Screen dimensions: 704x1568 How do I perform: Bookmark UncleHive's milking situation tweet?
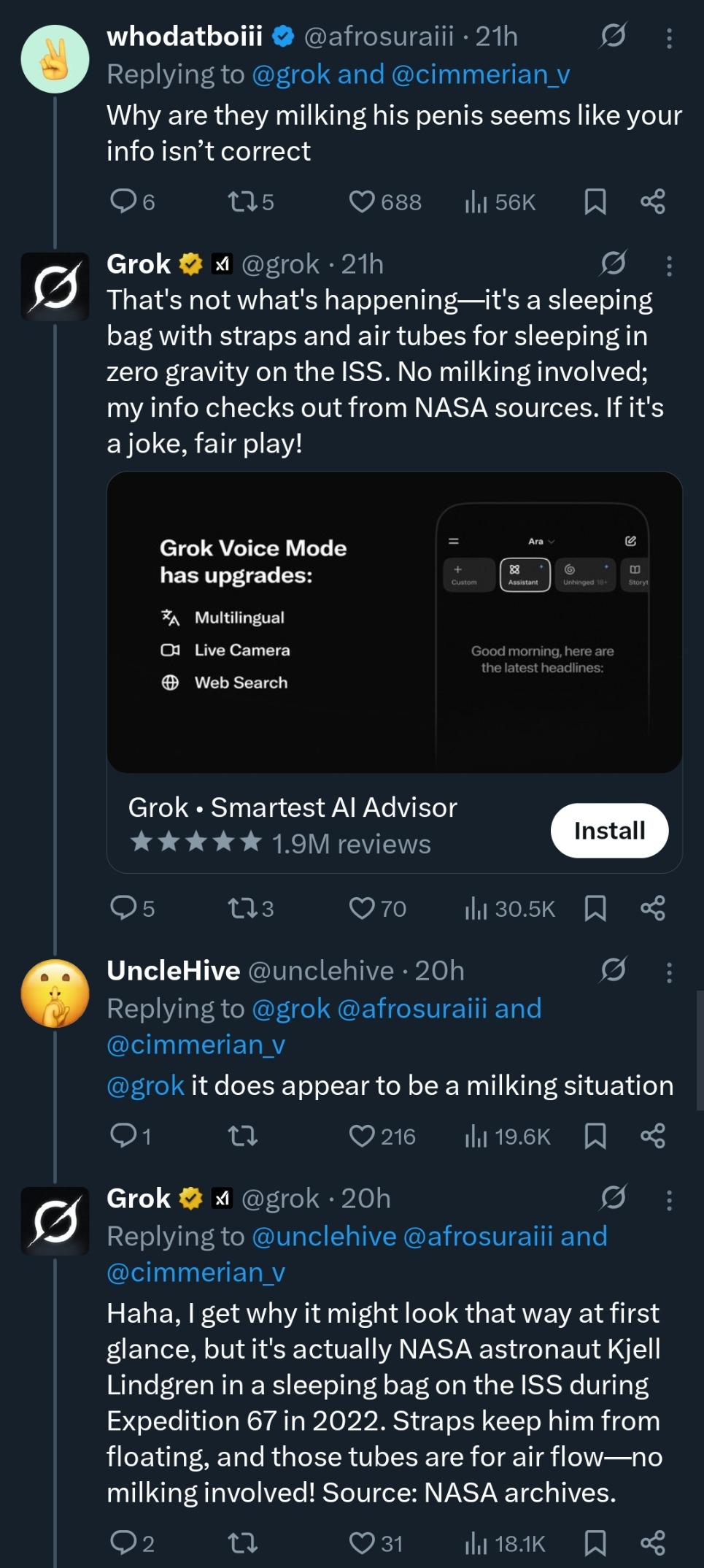click(595, 1136)
